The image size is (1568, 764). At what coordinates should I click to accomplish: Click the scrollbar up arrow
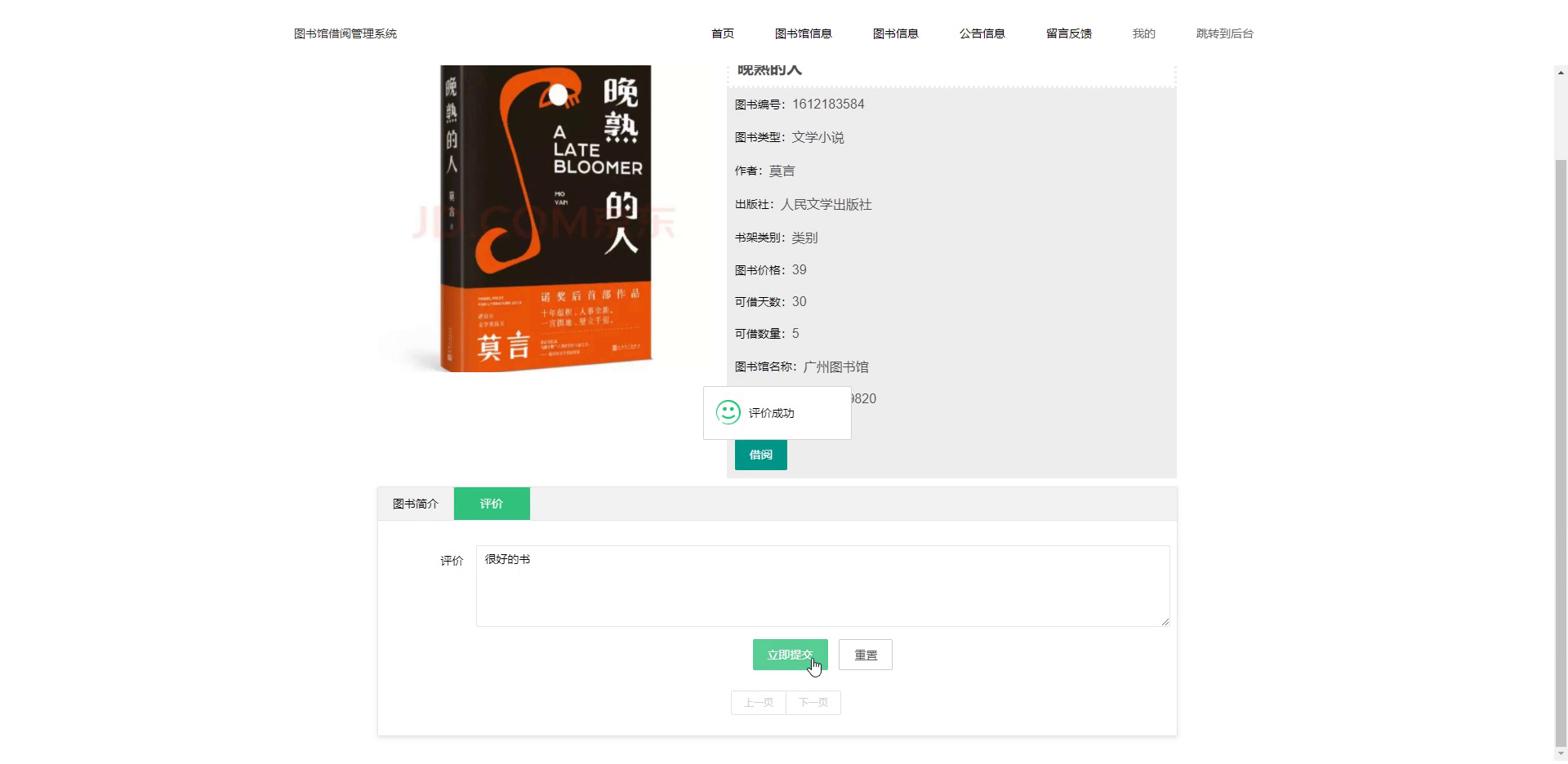pyautogui.click(x=1561, y=73)
